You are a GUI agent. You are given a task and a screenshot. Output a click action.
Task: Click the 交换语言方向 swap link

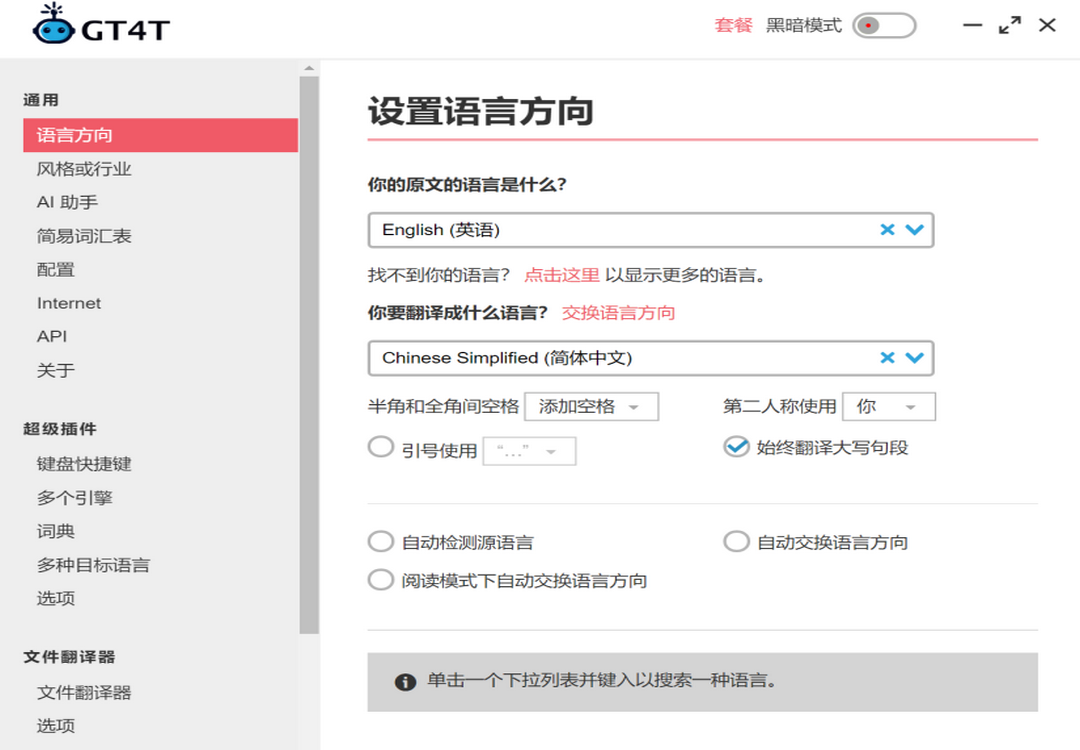tap(618, 313)
